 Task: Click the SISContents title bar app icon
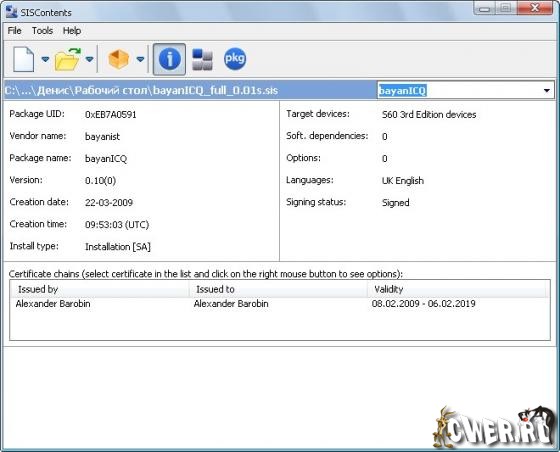tap(11, 12)
